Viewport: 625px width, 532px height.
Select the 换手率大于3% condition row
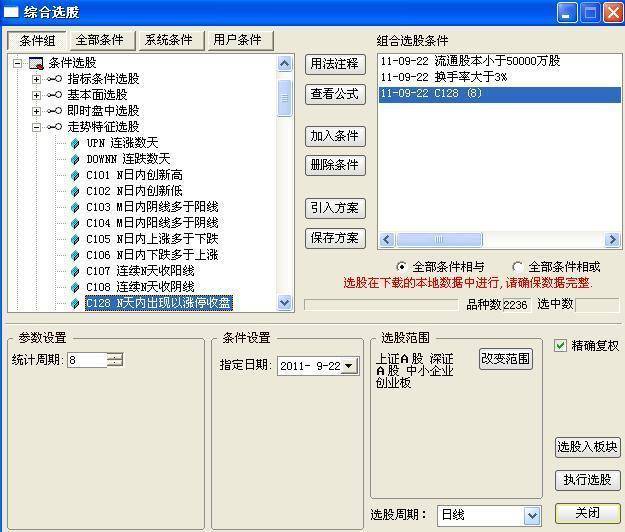(499, 77)
